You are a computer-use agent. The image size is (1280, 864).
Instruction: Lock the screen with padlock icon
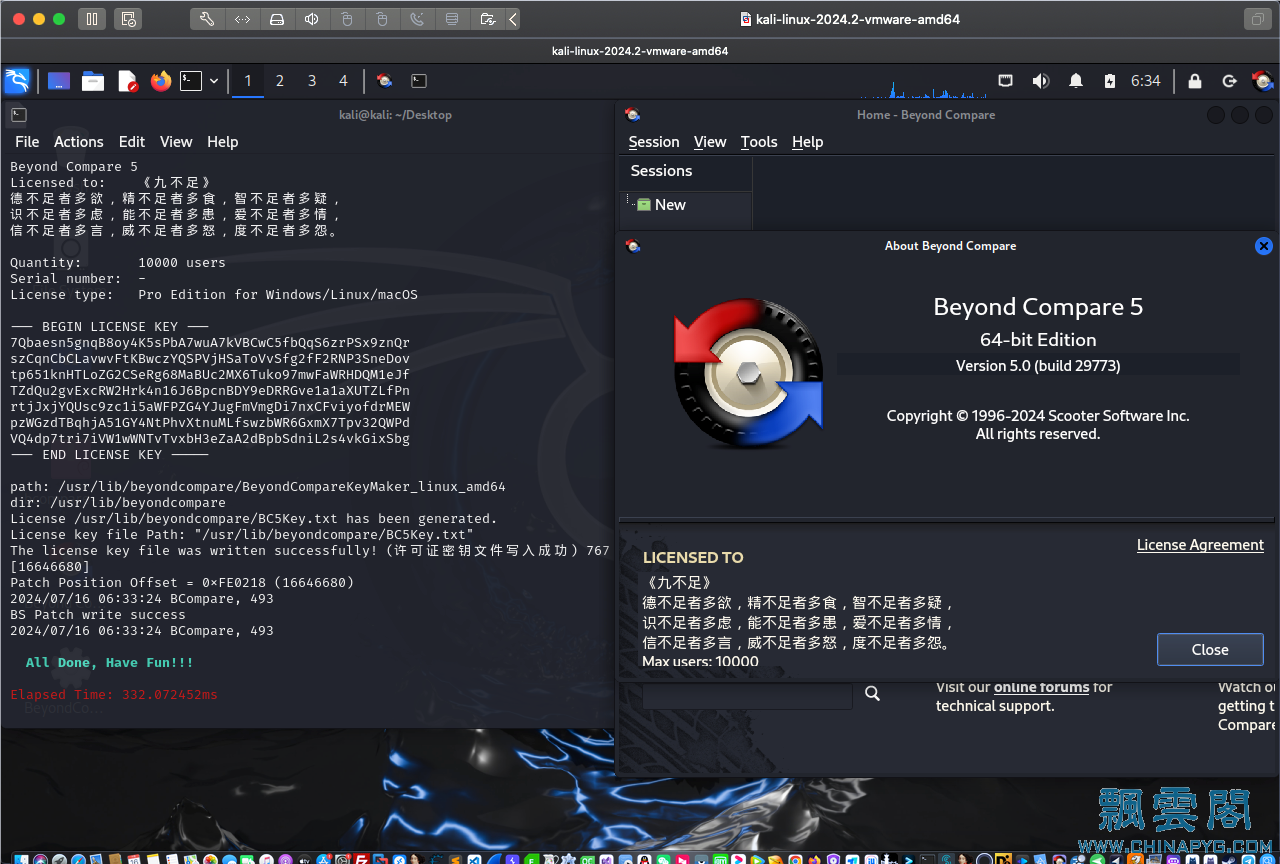coord(1194,81)
